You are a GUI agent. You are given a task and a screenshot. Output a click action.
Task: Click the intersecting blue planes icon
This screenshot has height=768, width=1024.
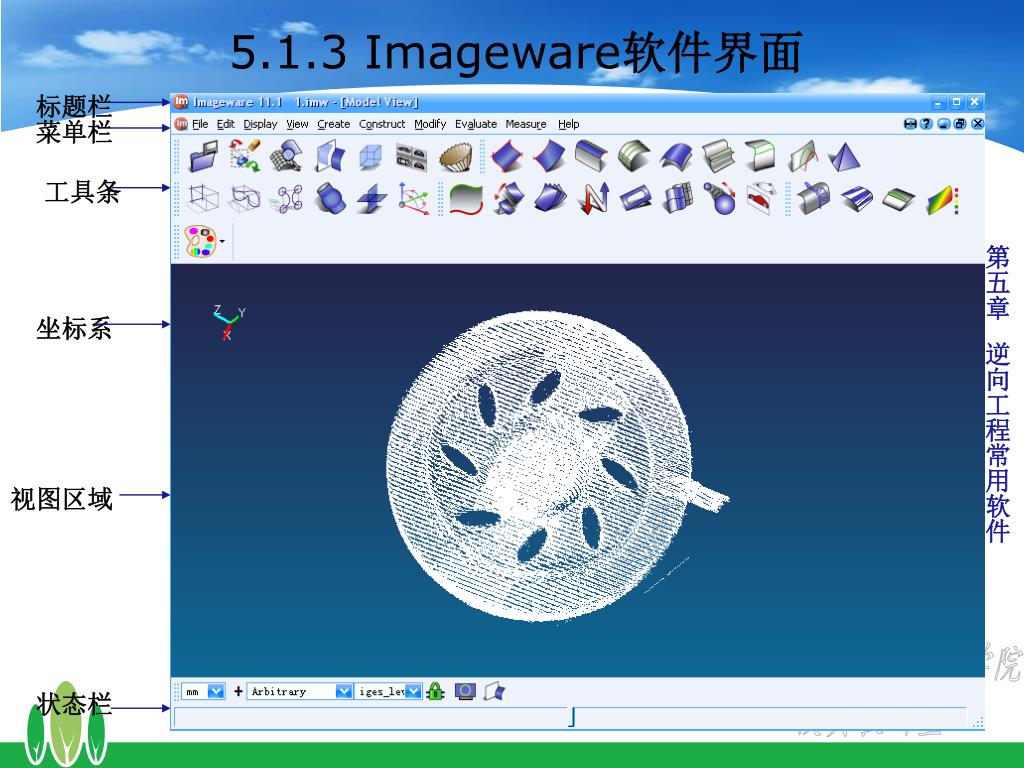pyautogui.click(x=372, y=199)
